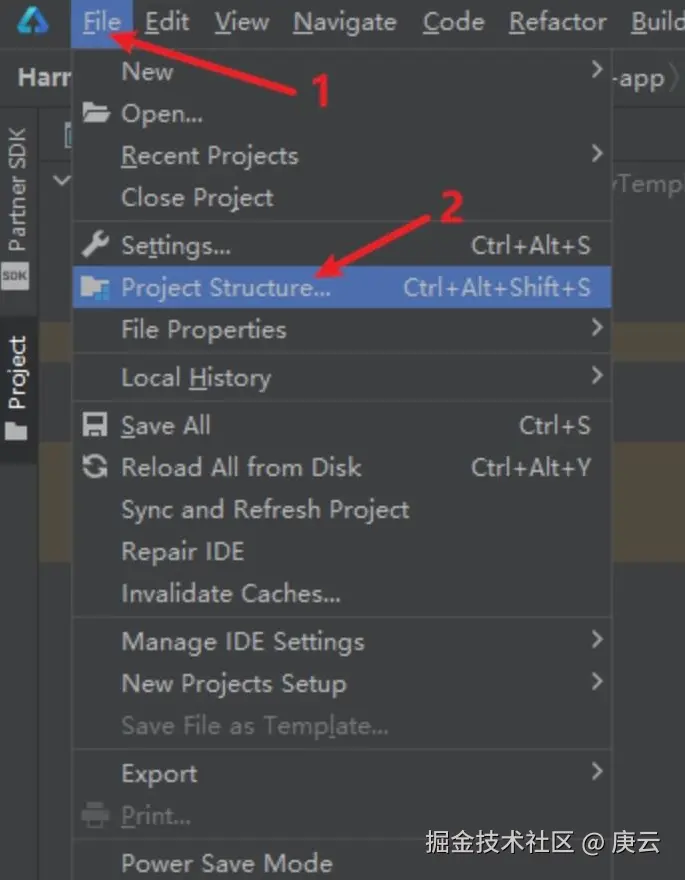Select Repair IDE option
Viewport: 685px width, 880px height.
(x=182, y=551)
